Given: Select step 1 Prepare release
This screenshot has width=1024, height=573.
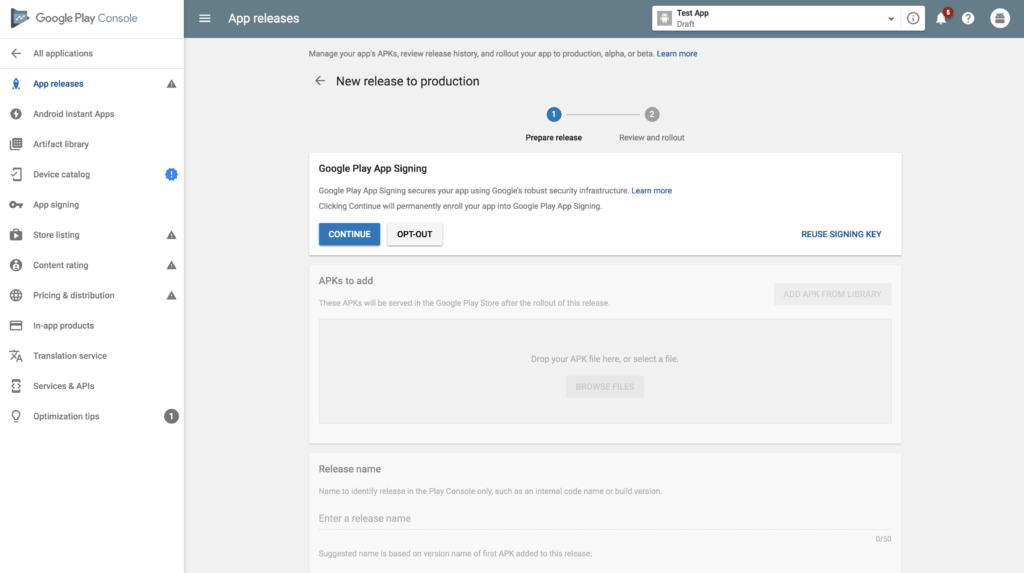Looking at the screenshot, I should pyautogui.click(x=554, y=115).
